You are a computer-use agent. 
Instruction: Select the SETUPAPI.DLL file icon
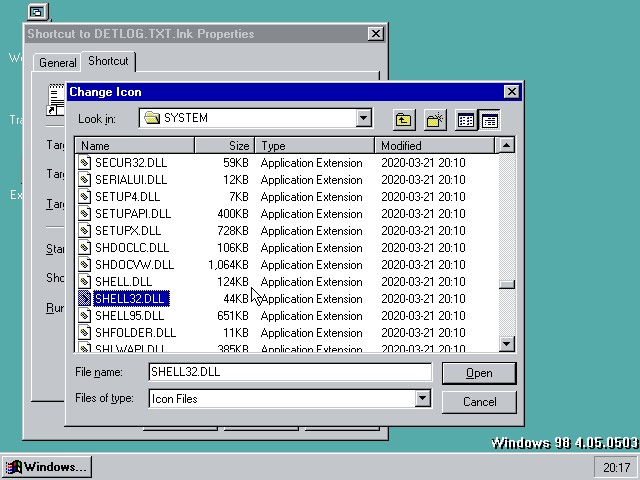click(x=86, y=214)
